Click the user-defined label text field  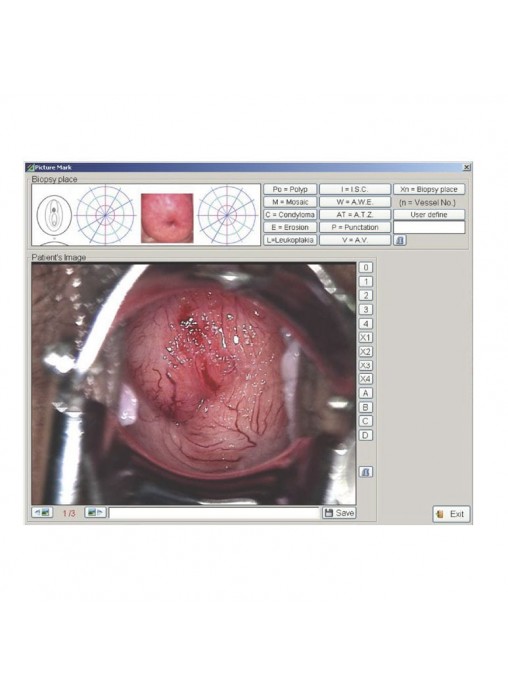(429, 228)
